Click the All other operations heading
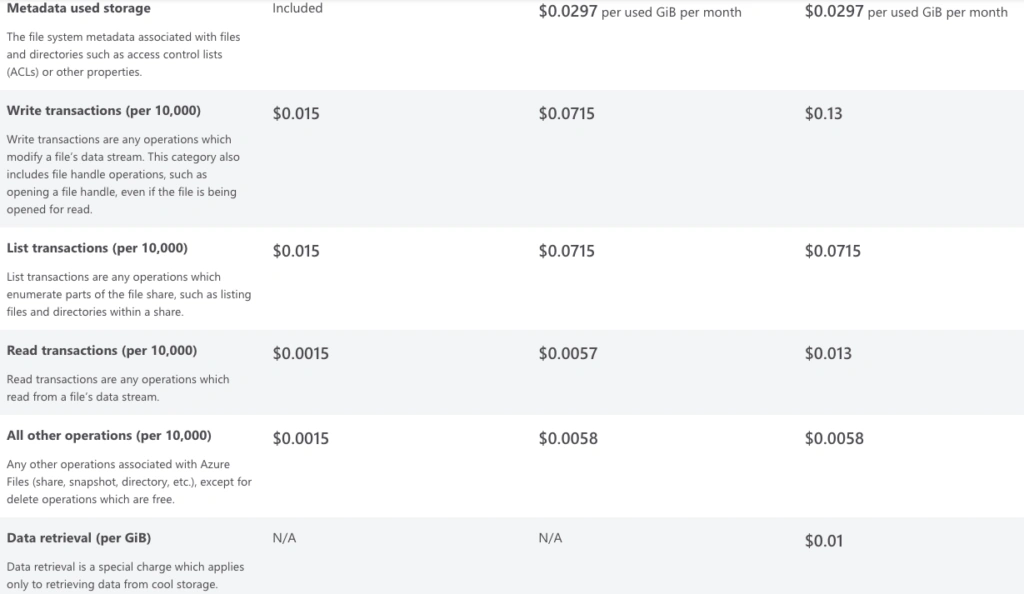Screen dimensions: 1024x594 [109, 435]
